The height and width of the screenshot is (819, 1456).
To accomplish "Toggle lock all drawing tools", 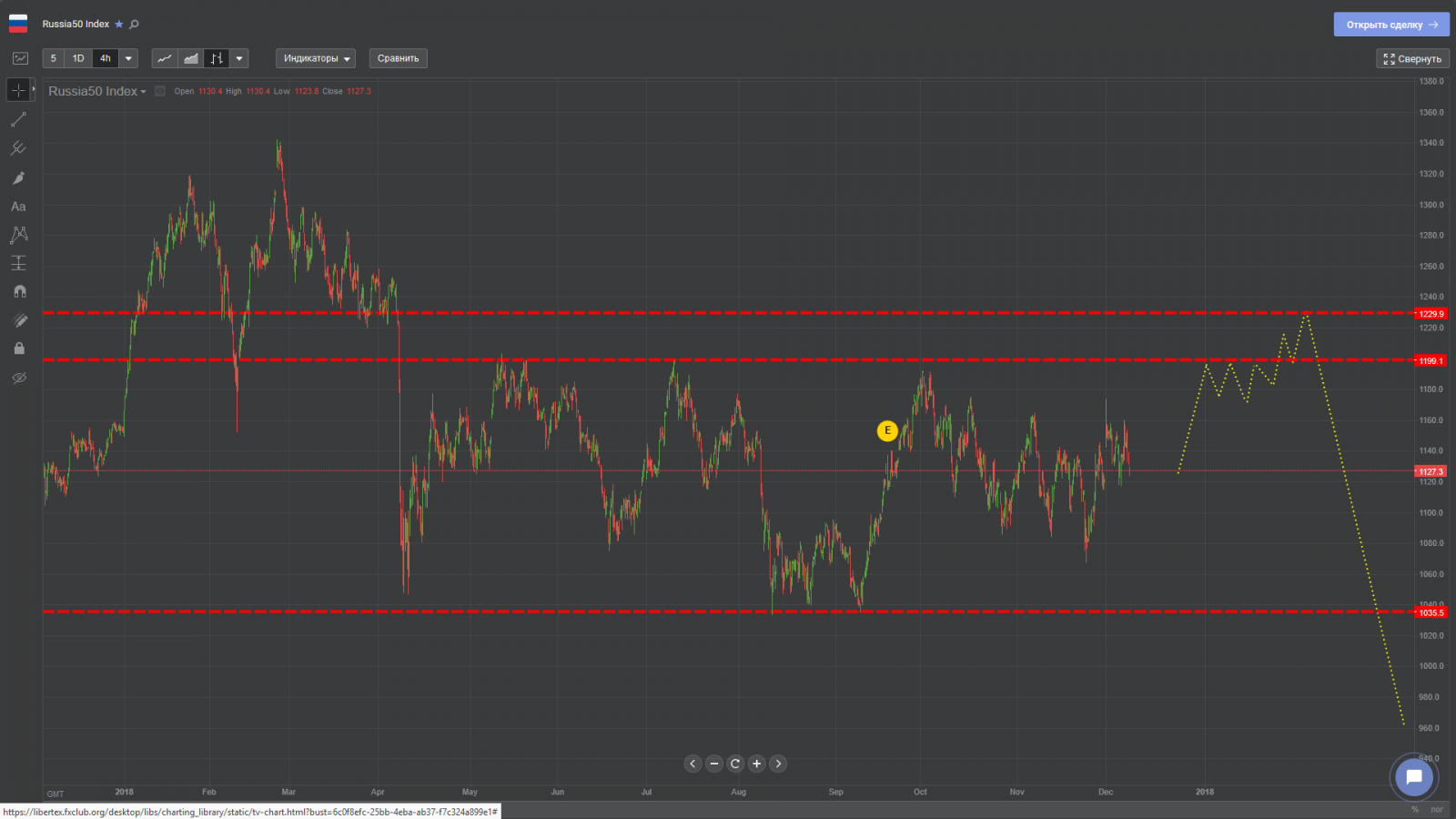I will click(18, 349).
